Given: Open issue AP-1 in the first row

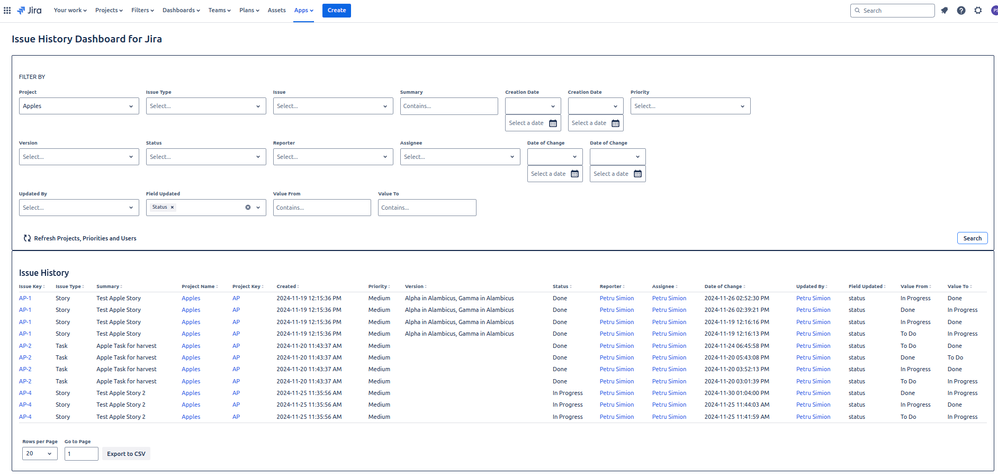Looking at the screenshot, I should coord(25,298).
